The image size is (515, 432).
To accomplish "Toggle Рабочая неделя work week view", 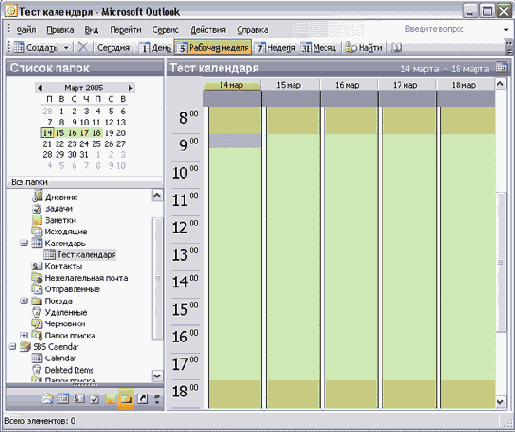I will click(213, 48).
